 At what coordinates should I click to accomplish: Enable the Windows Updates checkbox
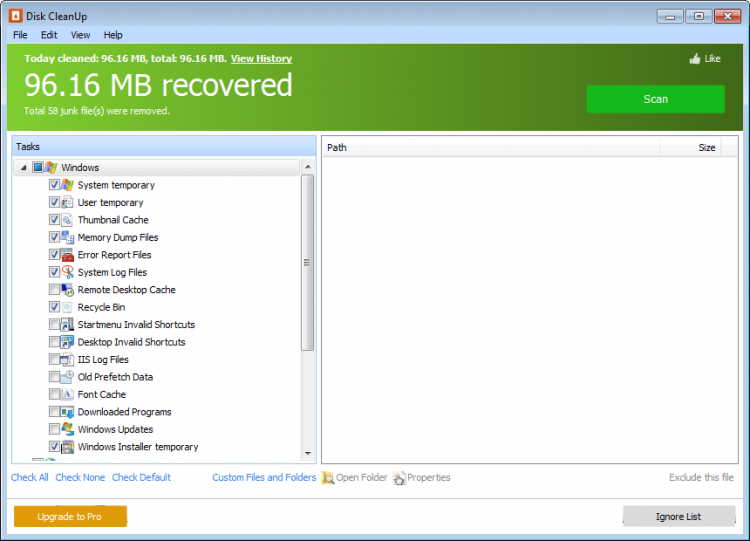coord(54,429)
